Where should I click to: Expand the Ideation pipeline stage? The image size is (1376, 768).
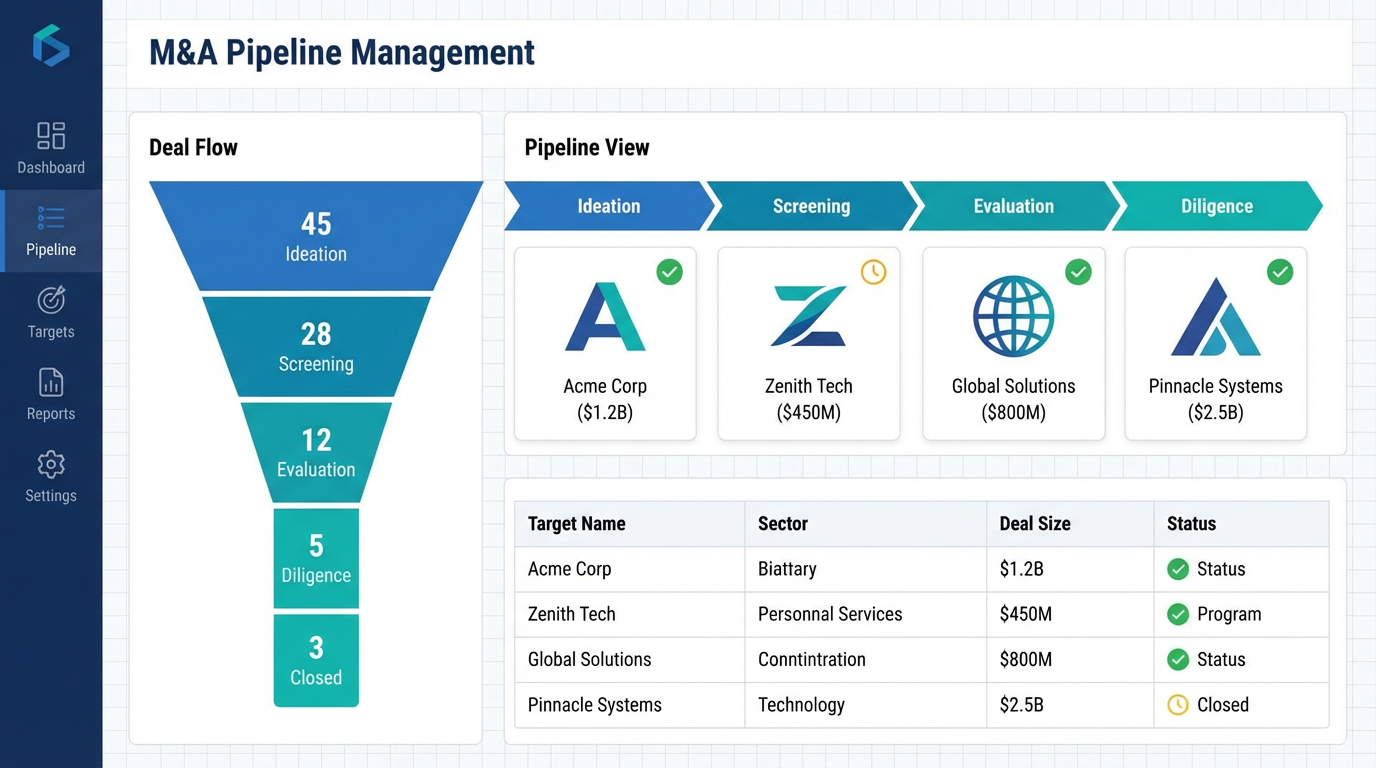coord(608,206)
